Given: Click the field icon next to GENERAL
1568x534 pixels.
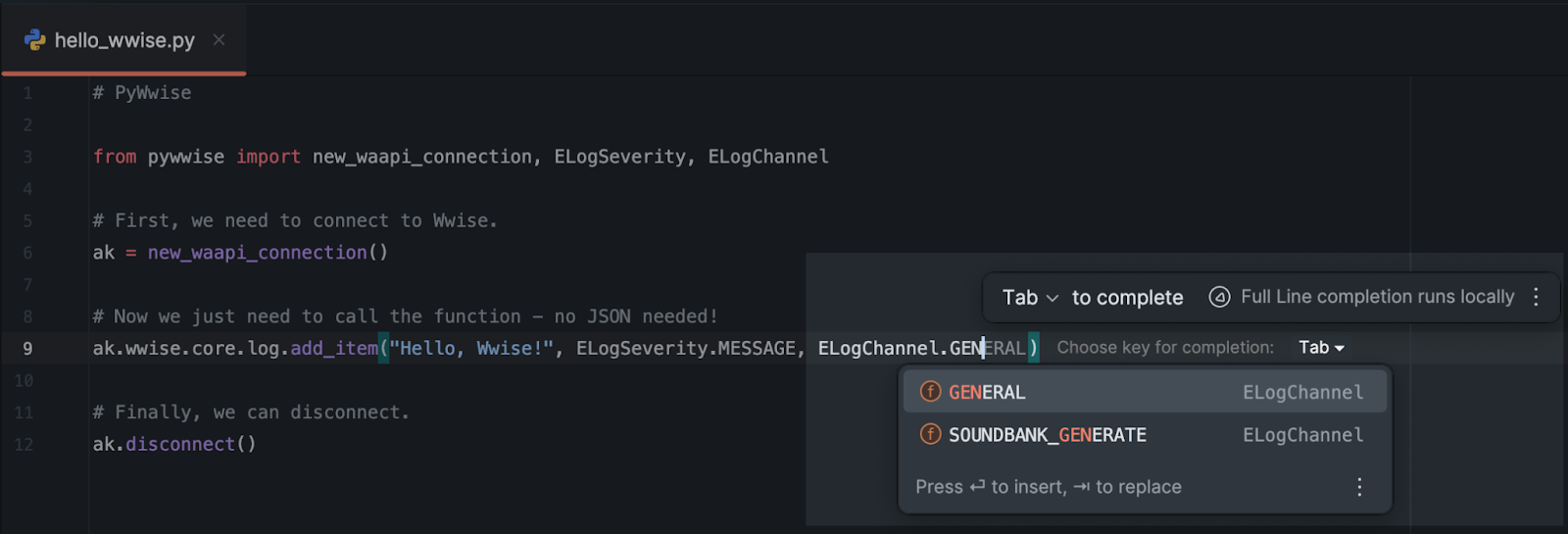Looking at the screenshot, I should [930, 392].
